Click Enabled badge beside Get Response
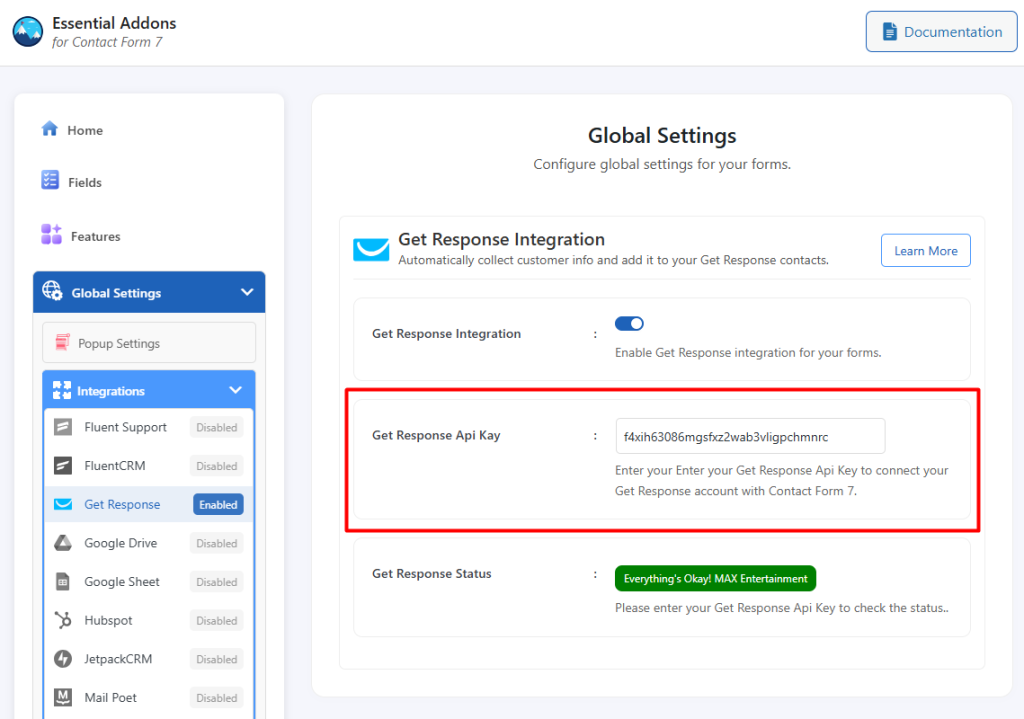This screenshot has width=1024, height=719. [218, 505]
